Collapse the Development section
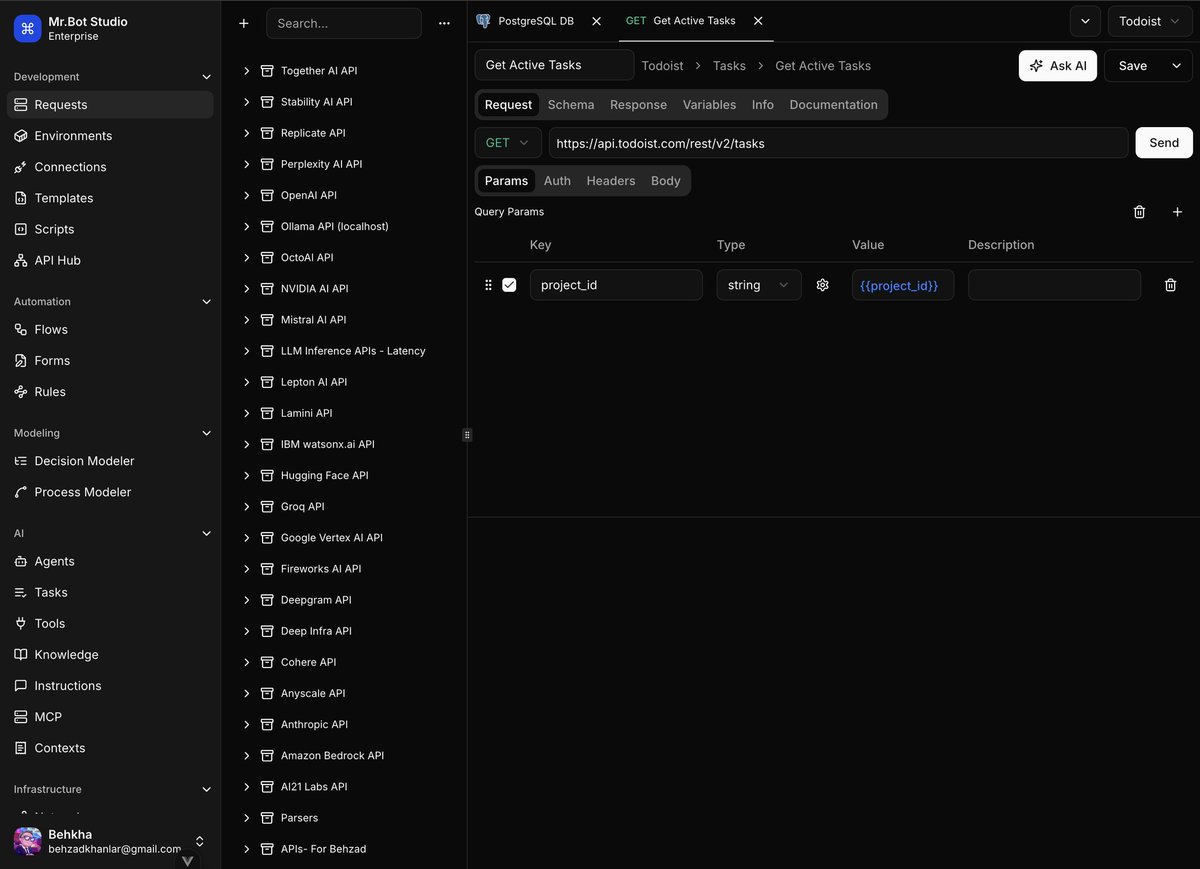1200x869 pixels. click(x=207, y=77)
